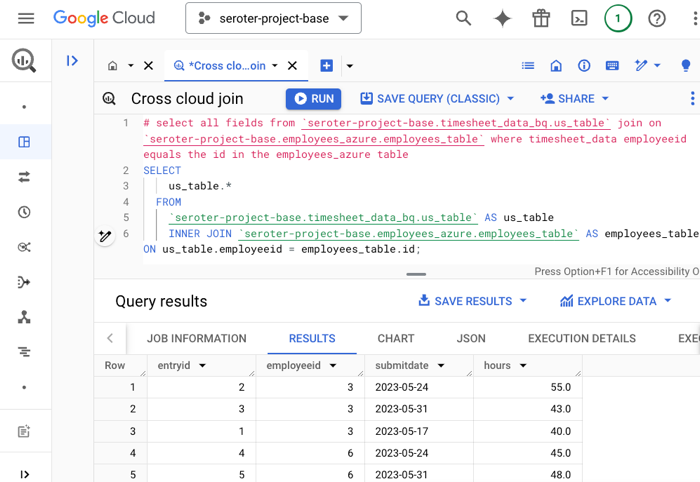
Task: Expand the Save Results dropdown
Action: coord(472,301)
